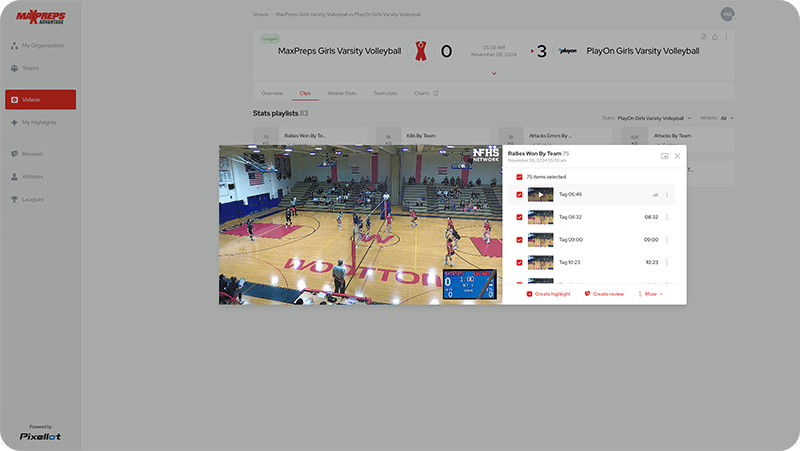Open options menu for Tag 08:32

point(667,217)
